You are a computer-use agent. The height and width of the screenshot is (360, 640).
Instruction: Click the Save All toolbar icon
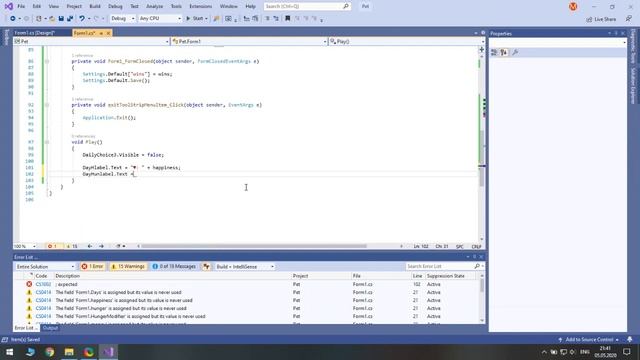tap(70, 18)
